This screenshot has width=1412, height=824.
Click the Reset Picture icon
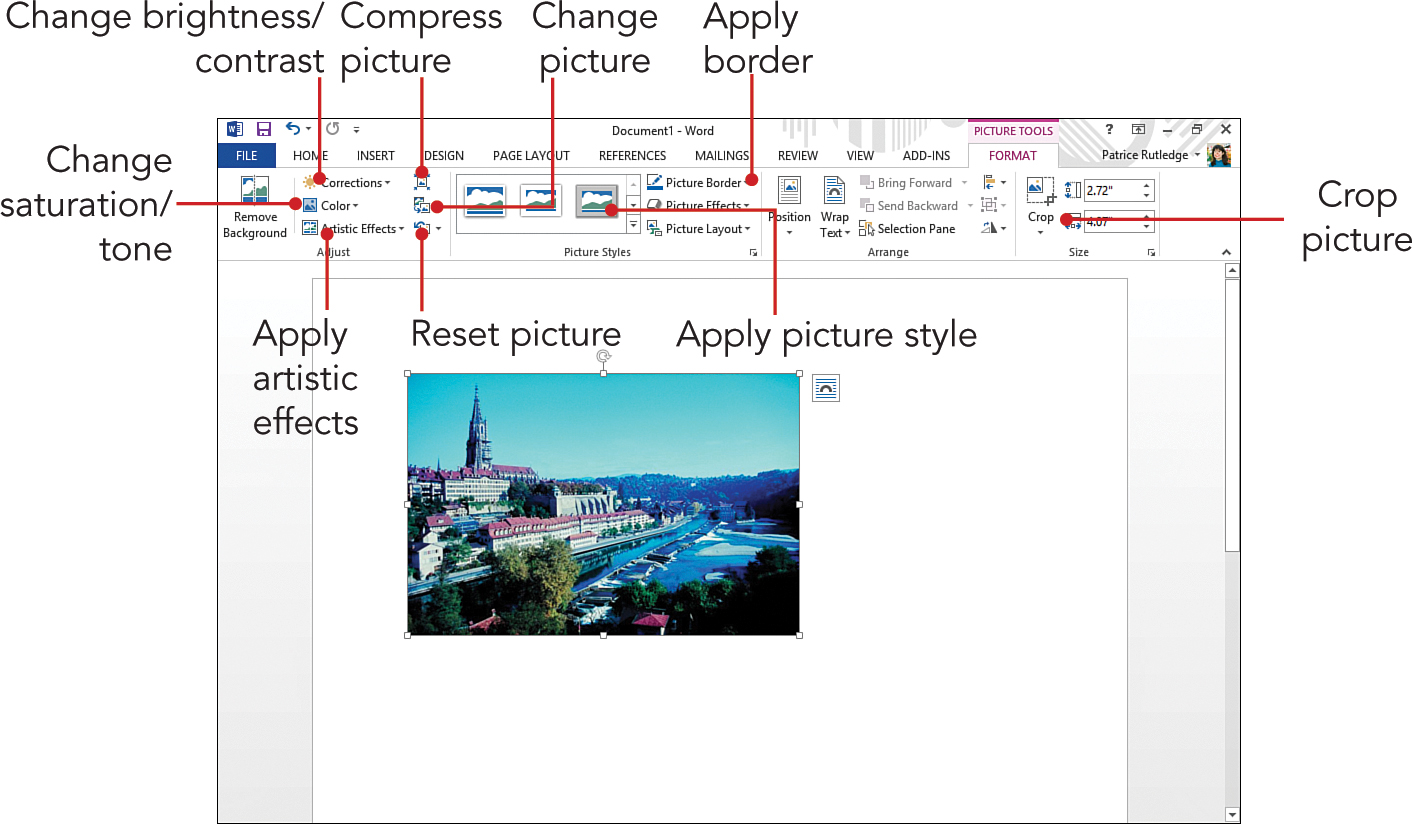tap(421, 230)
